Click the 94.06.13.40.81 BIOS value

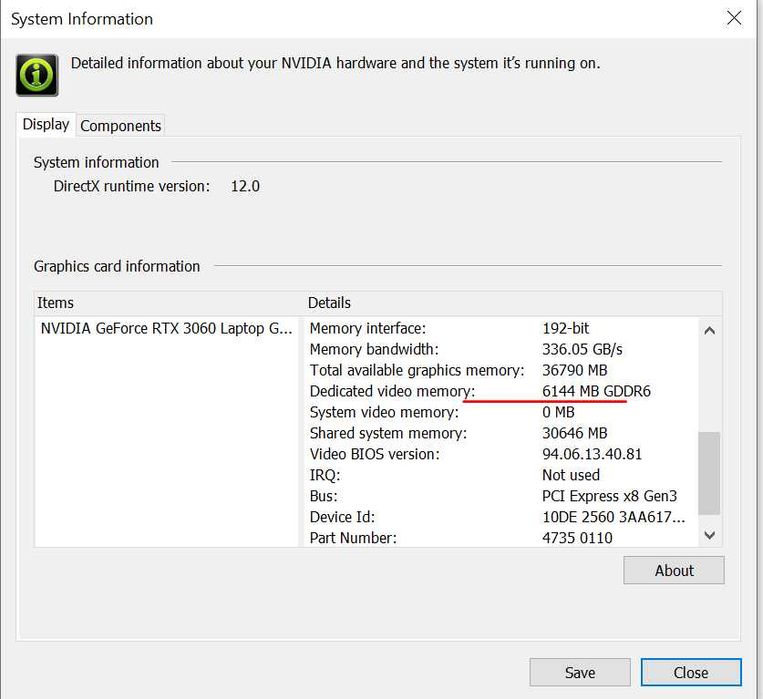(x=592, y=454)
